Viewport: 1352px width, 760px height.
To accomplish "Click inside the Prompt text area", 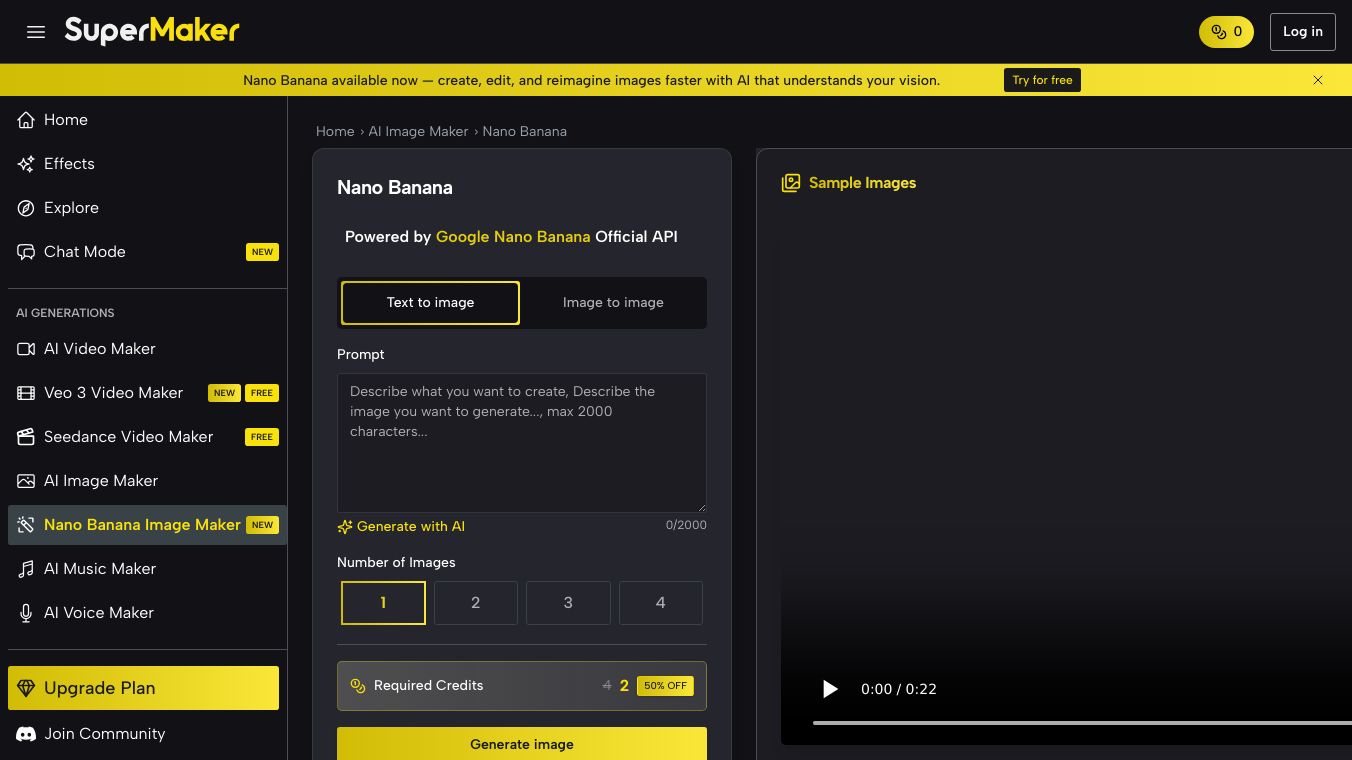I will [521, 442].
